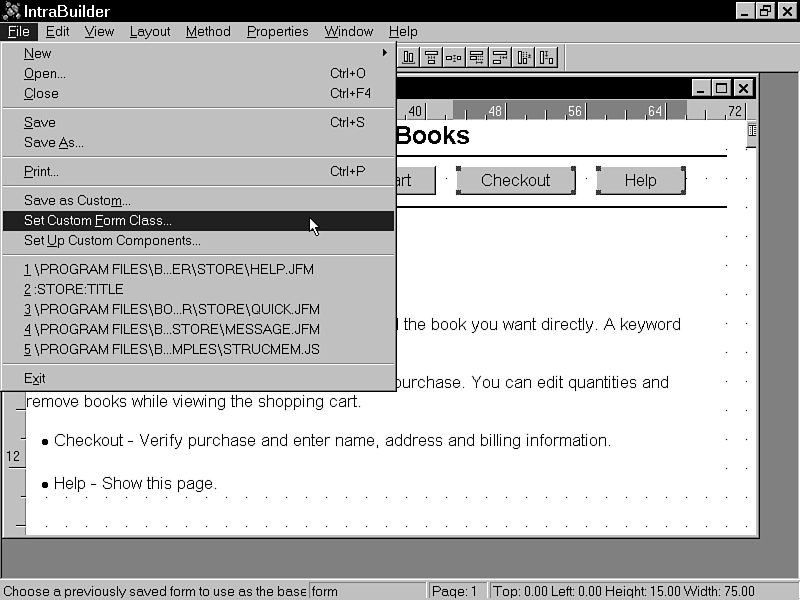Maximize the inner form designer window
Viewport: 800px width, 600px height.
[x=722, y=88]
